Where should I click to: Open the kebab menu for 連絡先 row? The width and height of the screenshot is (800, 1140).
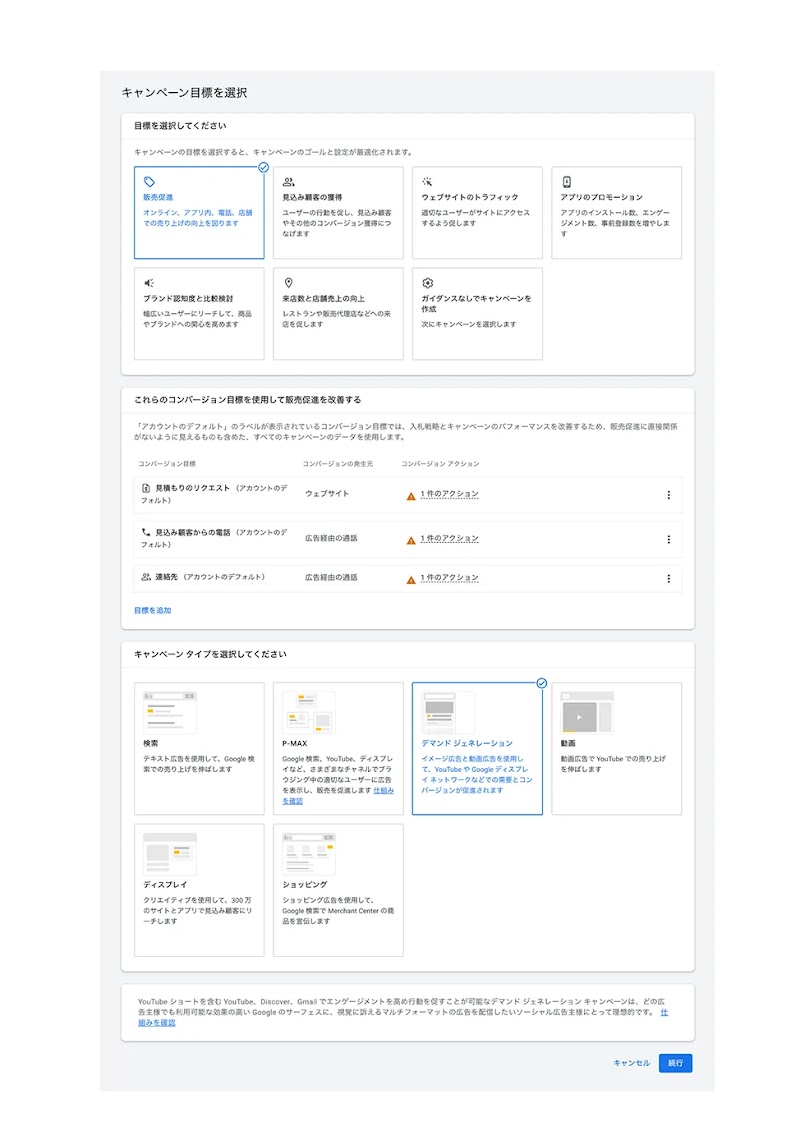coord(668,577)
